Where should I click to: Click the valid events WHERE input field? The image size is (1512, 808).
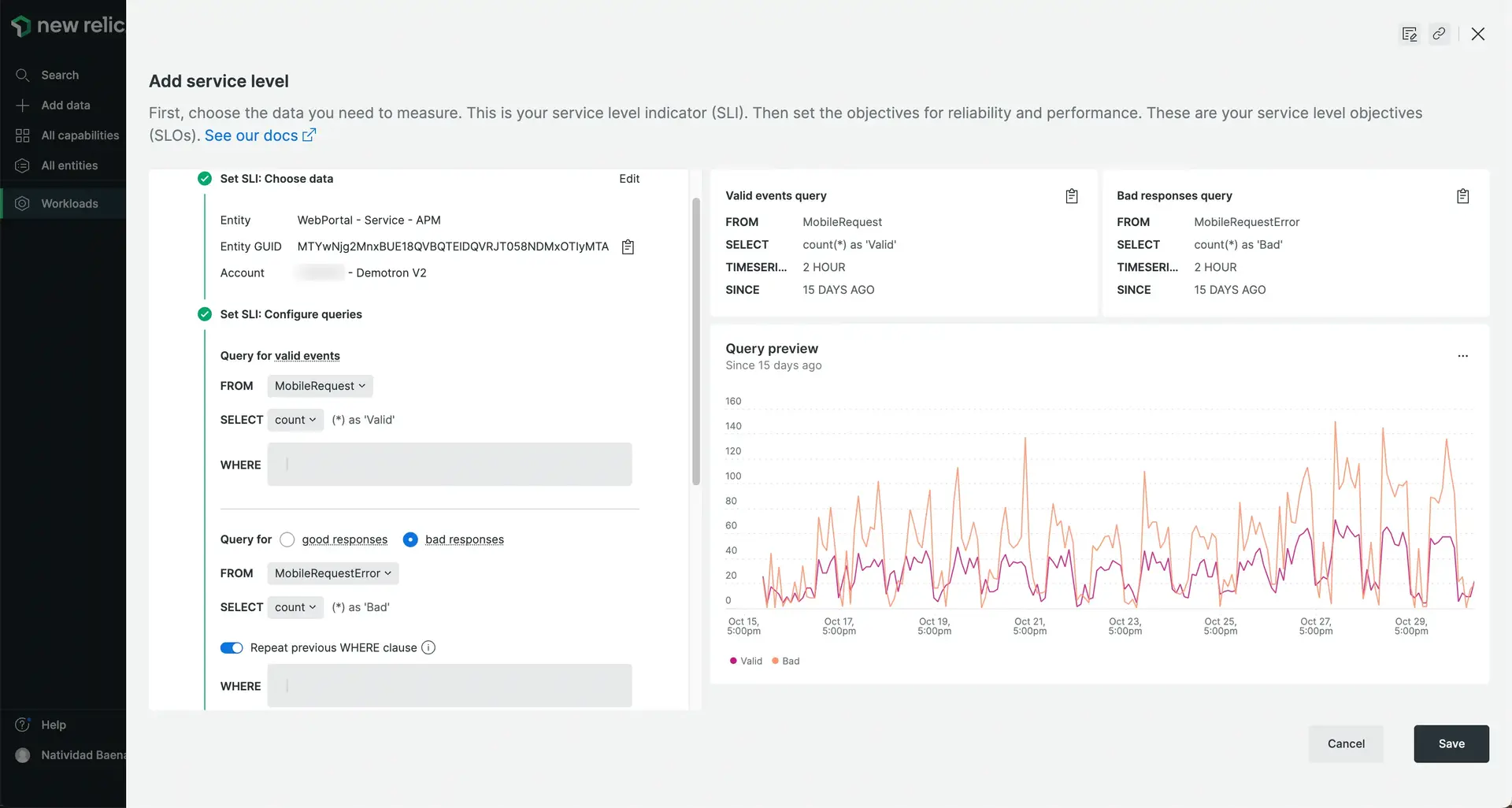(x=450, y=465)
